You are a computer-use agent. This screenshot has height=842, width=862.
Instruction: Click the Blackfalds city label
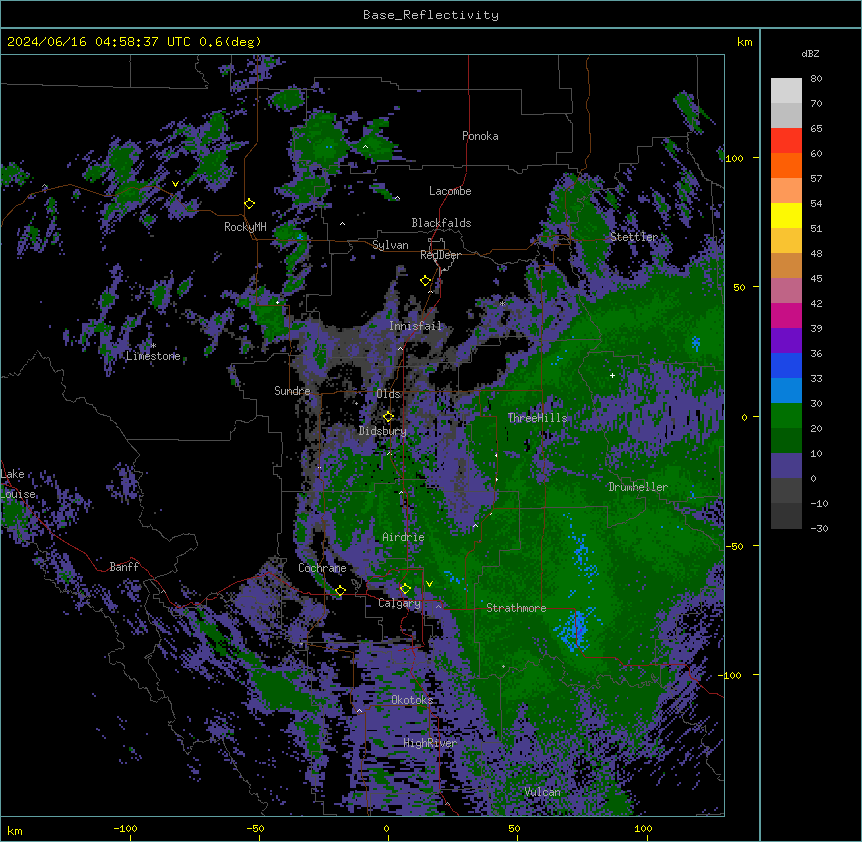pyautogui.click(x=441, y=223)
